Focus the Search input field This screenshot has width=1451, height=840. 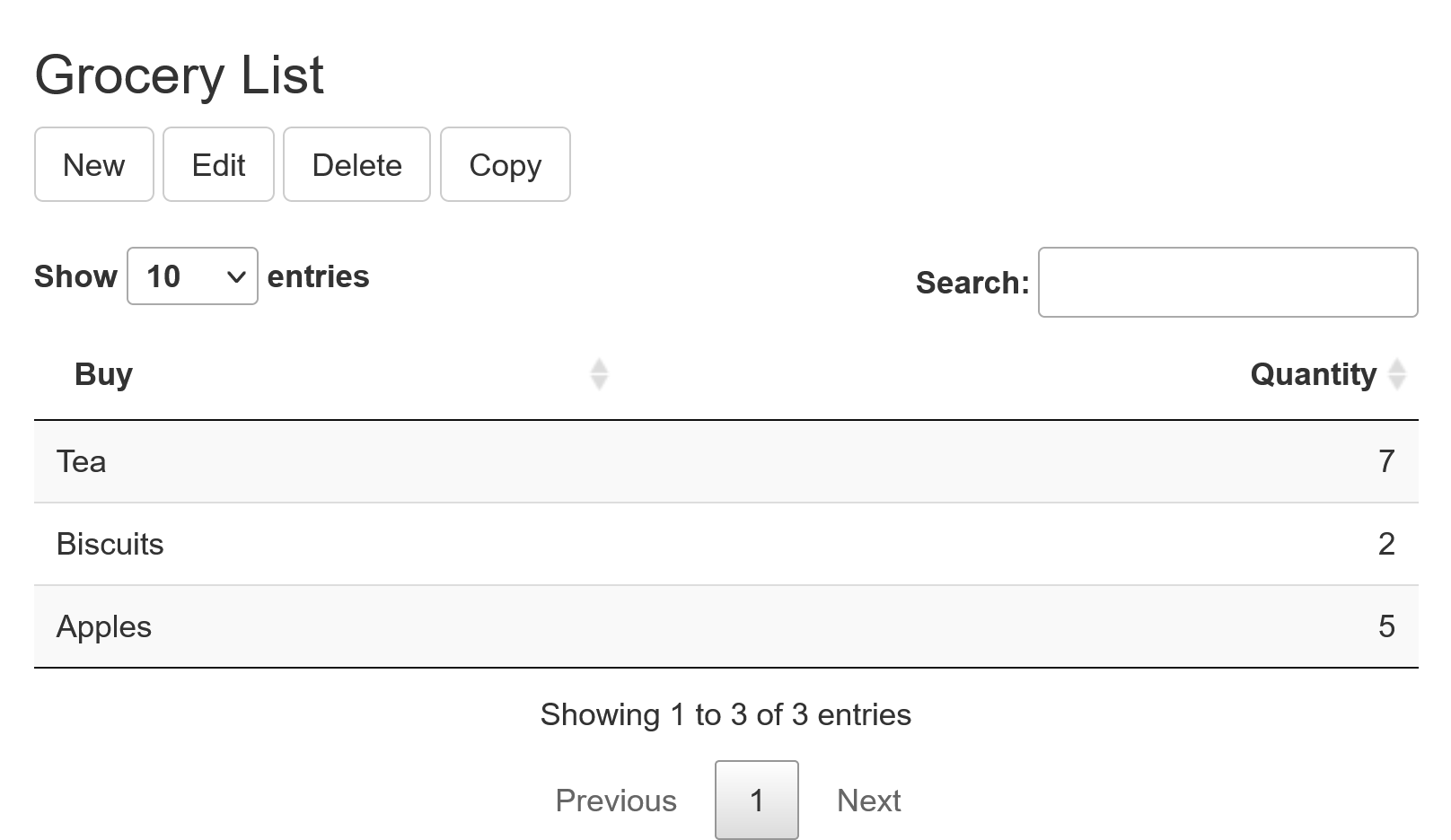(x=1227, y=282)
